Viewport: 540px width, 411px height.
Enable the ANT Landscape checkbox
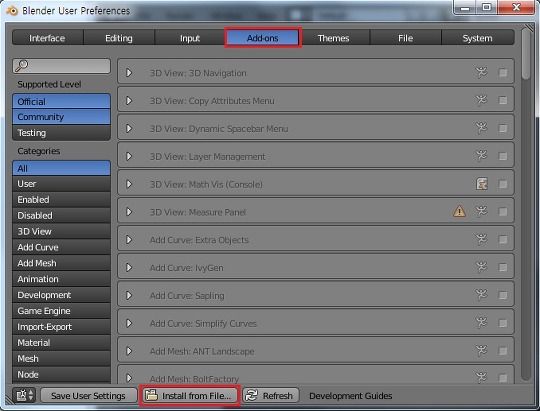pos(503,351)
